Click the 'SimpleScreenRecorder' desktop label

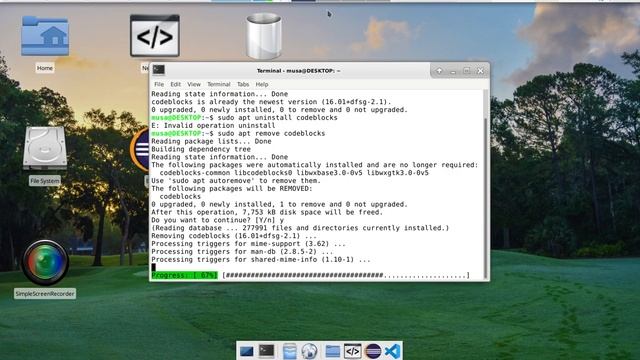45,293
